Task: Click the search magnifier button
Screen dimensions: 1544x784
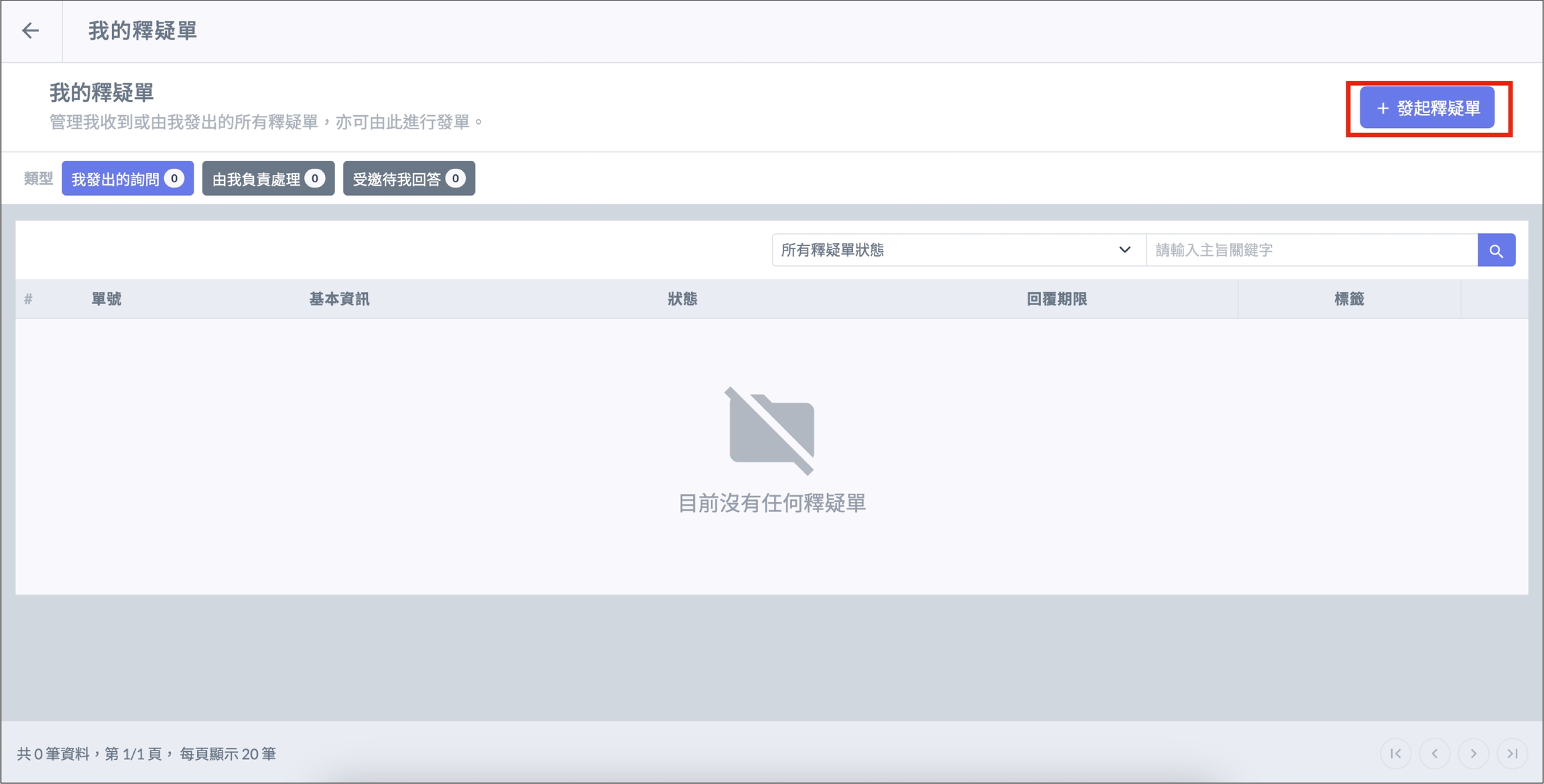Action: point(1496,251)
